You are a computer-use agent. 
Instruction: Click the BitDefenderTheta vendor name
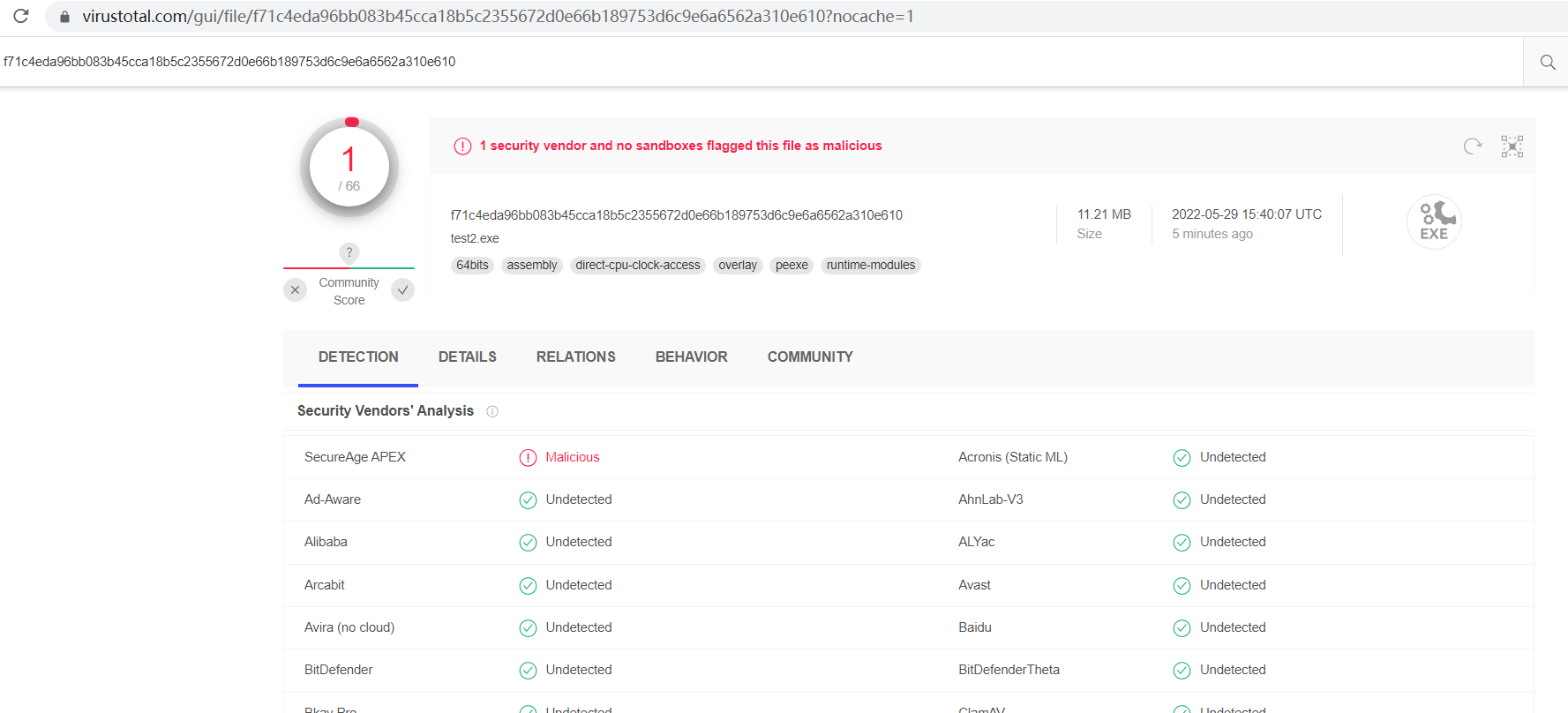(x=1009, y=670)
